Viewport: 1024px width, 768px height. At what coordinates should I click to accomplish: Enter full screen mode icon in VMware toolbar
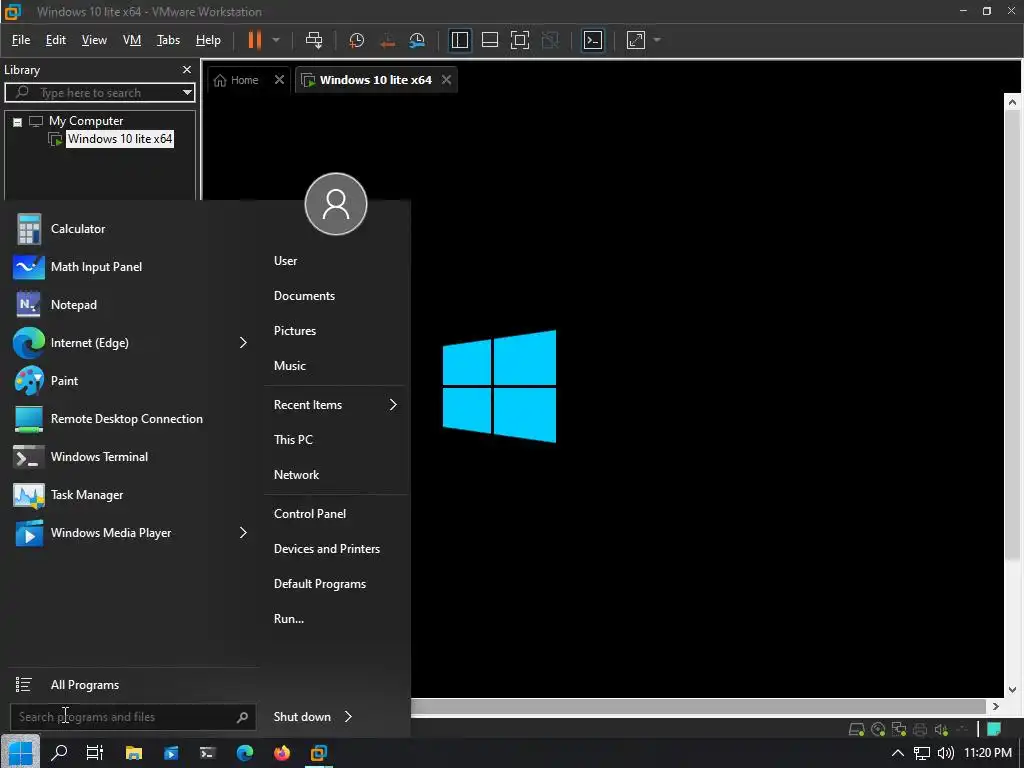point(520,40)
